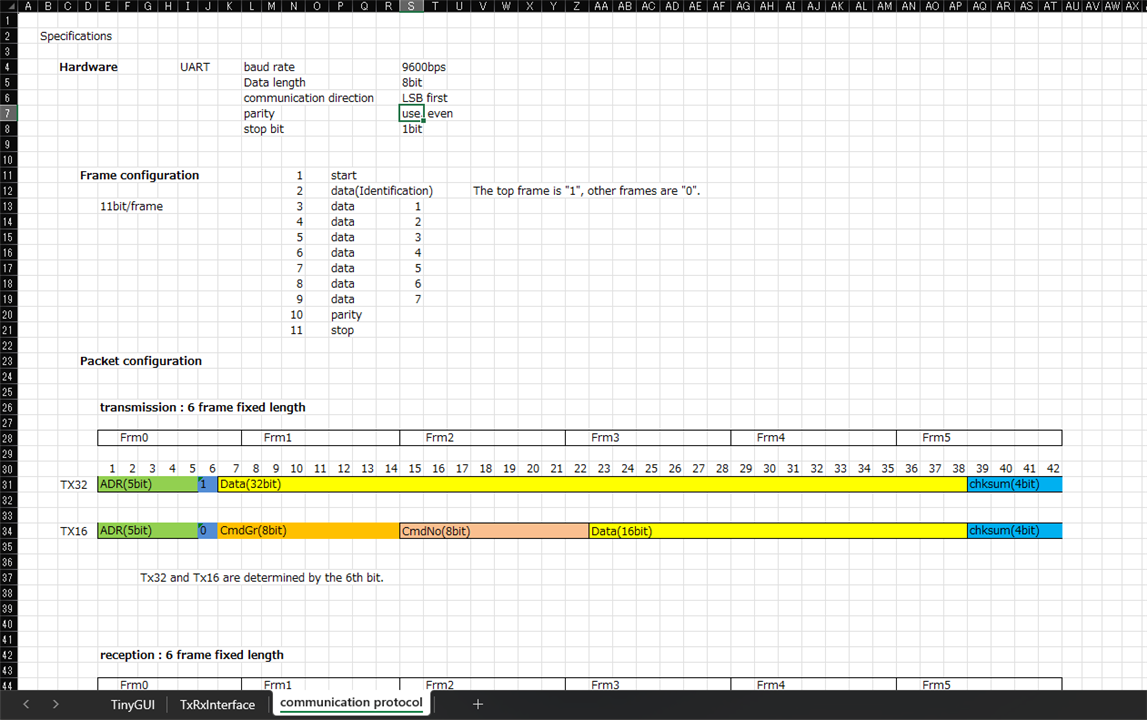Switch to the TxRxInterface sheet tab

tap(217, 704)
